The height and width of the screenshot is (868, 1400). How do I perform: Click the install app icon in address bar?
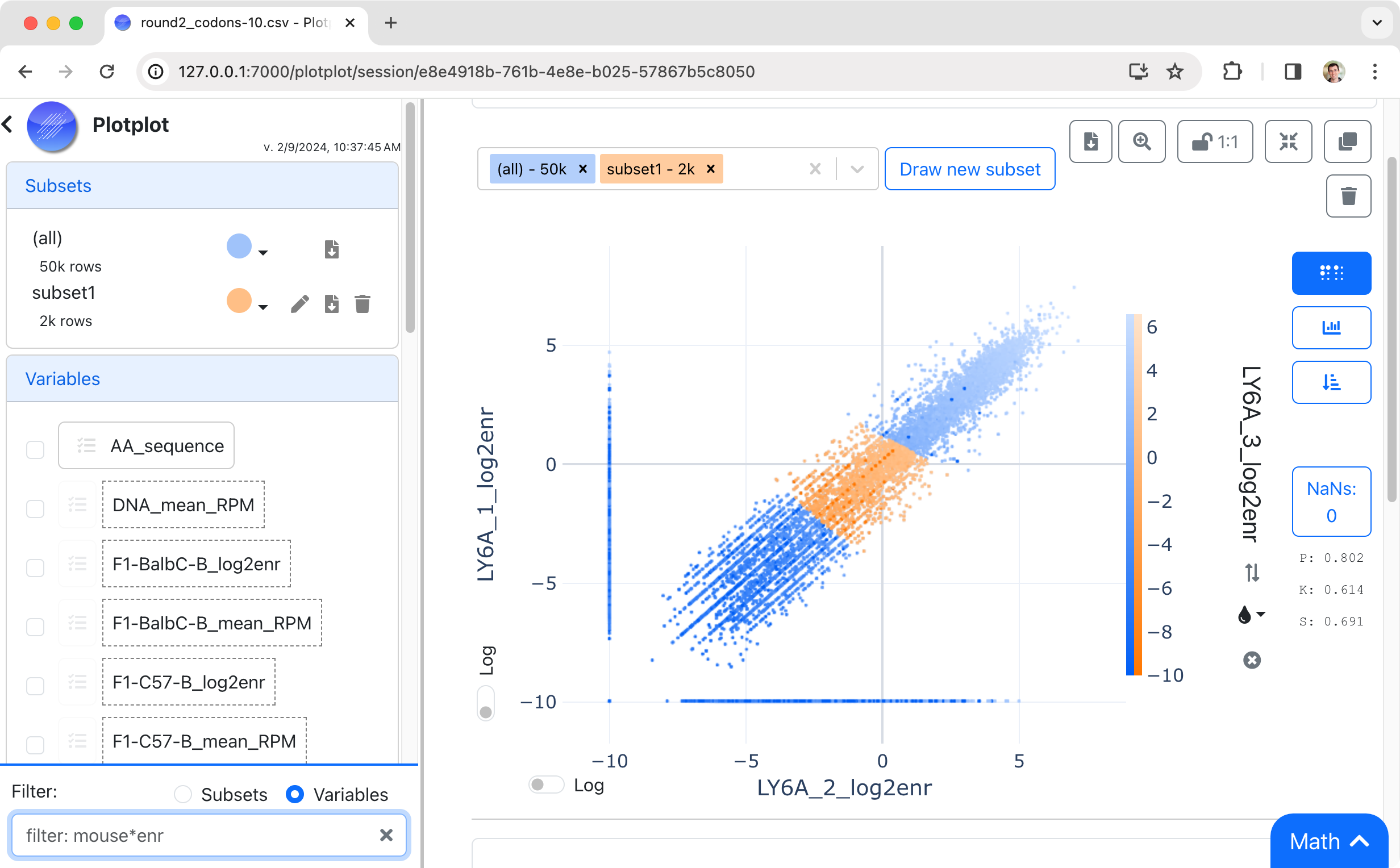(1138, 72)
